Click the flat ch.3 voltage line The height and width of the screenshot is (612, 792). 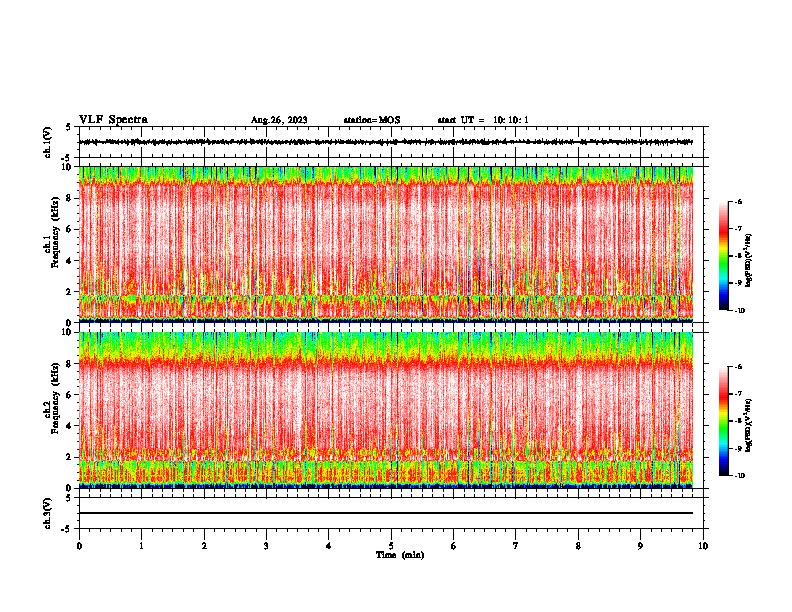[386, 513]
